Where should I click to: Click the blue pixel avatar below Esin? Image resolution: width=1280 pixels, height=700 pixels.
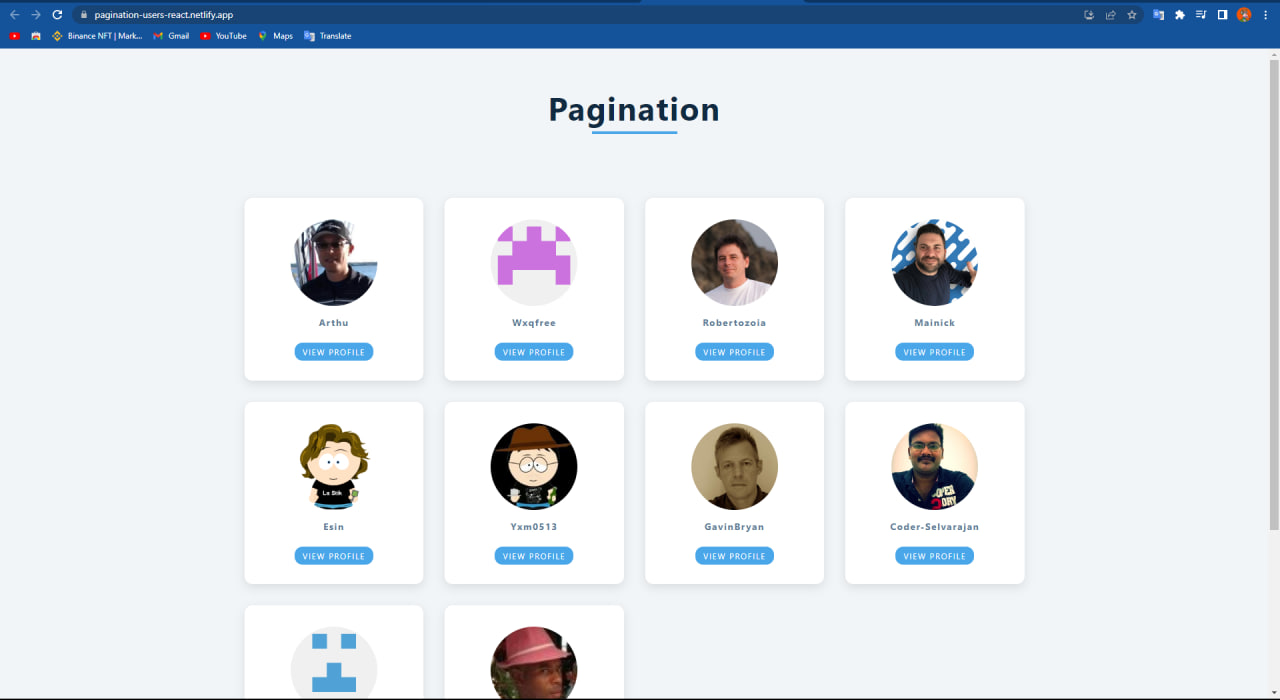[x=334, y=663]
